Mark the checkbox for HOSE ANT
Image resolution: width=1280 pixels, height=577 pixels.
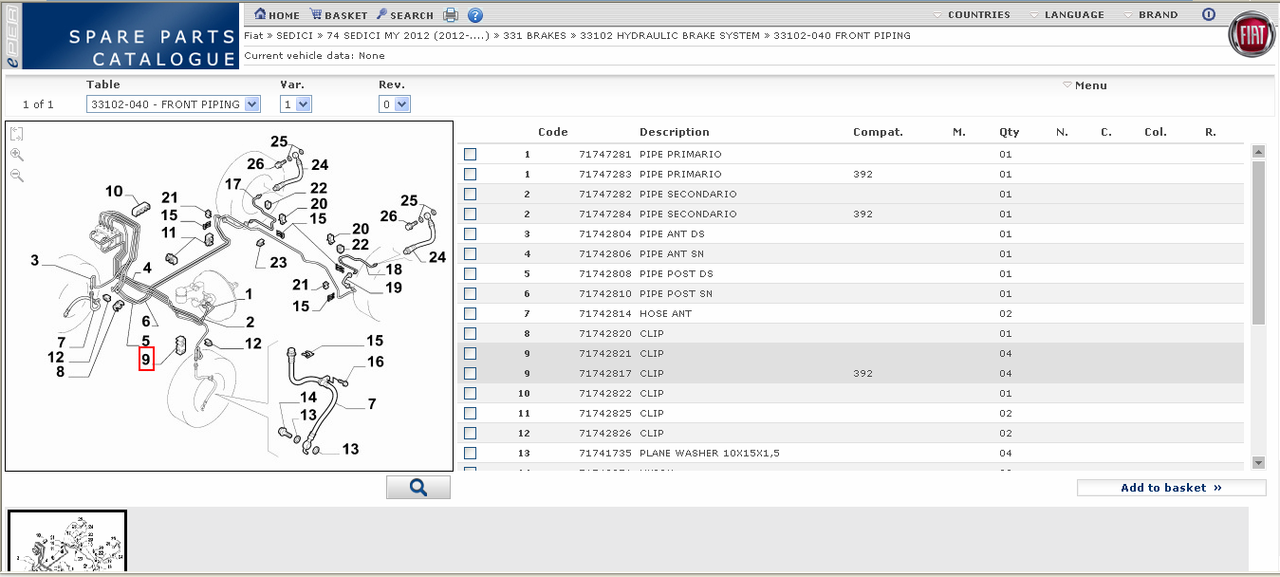(470, 314)
